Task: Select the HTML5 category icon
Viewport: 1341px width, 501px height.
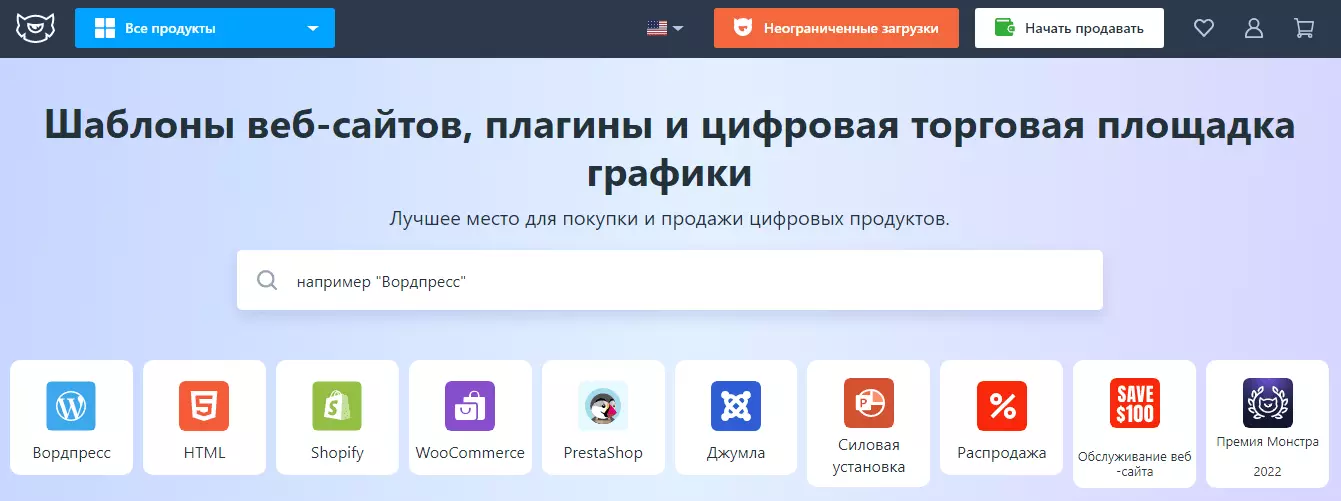Action: coord(204,406)
